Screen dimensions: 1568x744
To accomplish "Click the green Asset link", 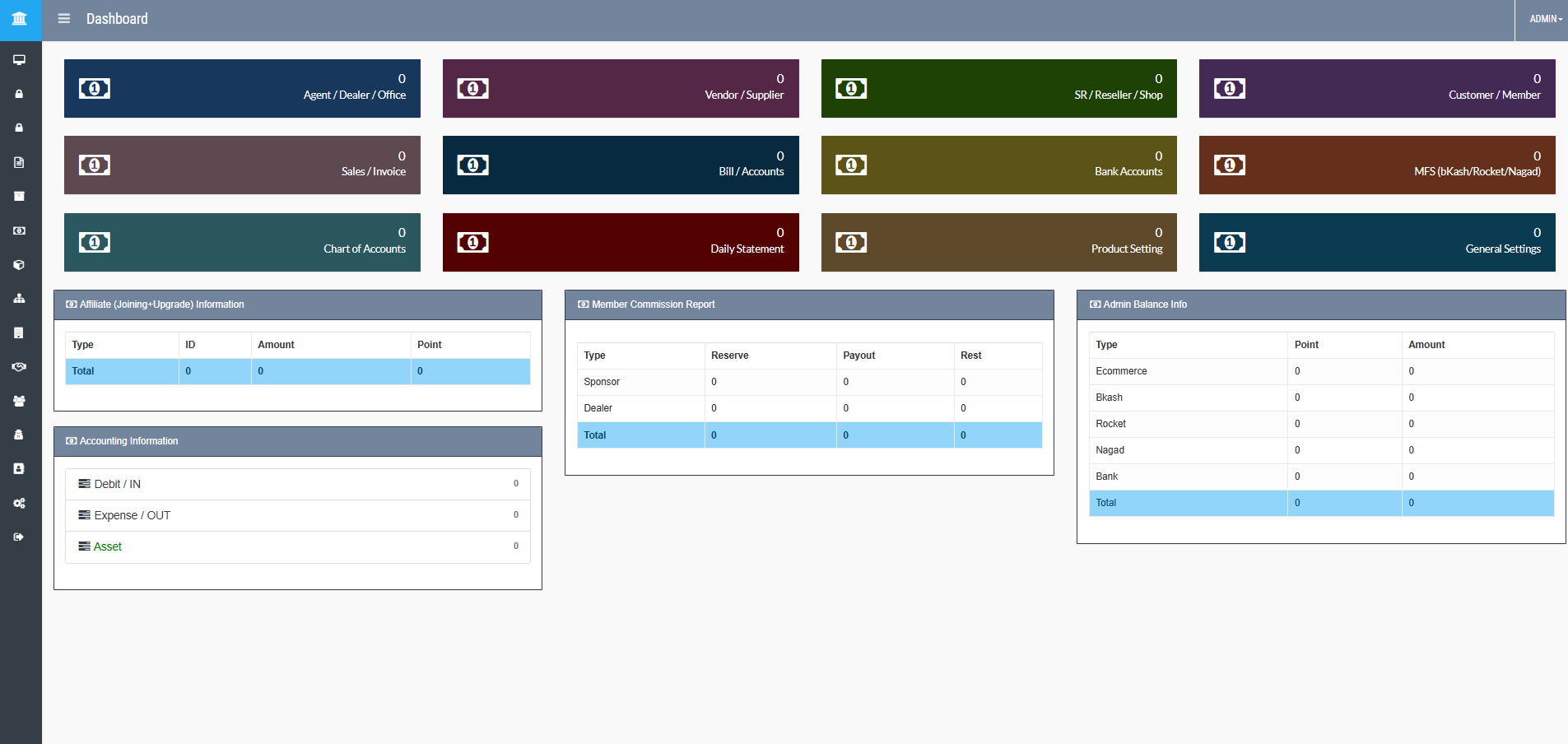I will (108, 546).
